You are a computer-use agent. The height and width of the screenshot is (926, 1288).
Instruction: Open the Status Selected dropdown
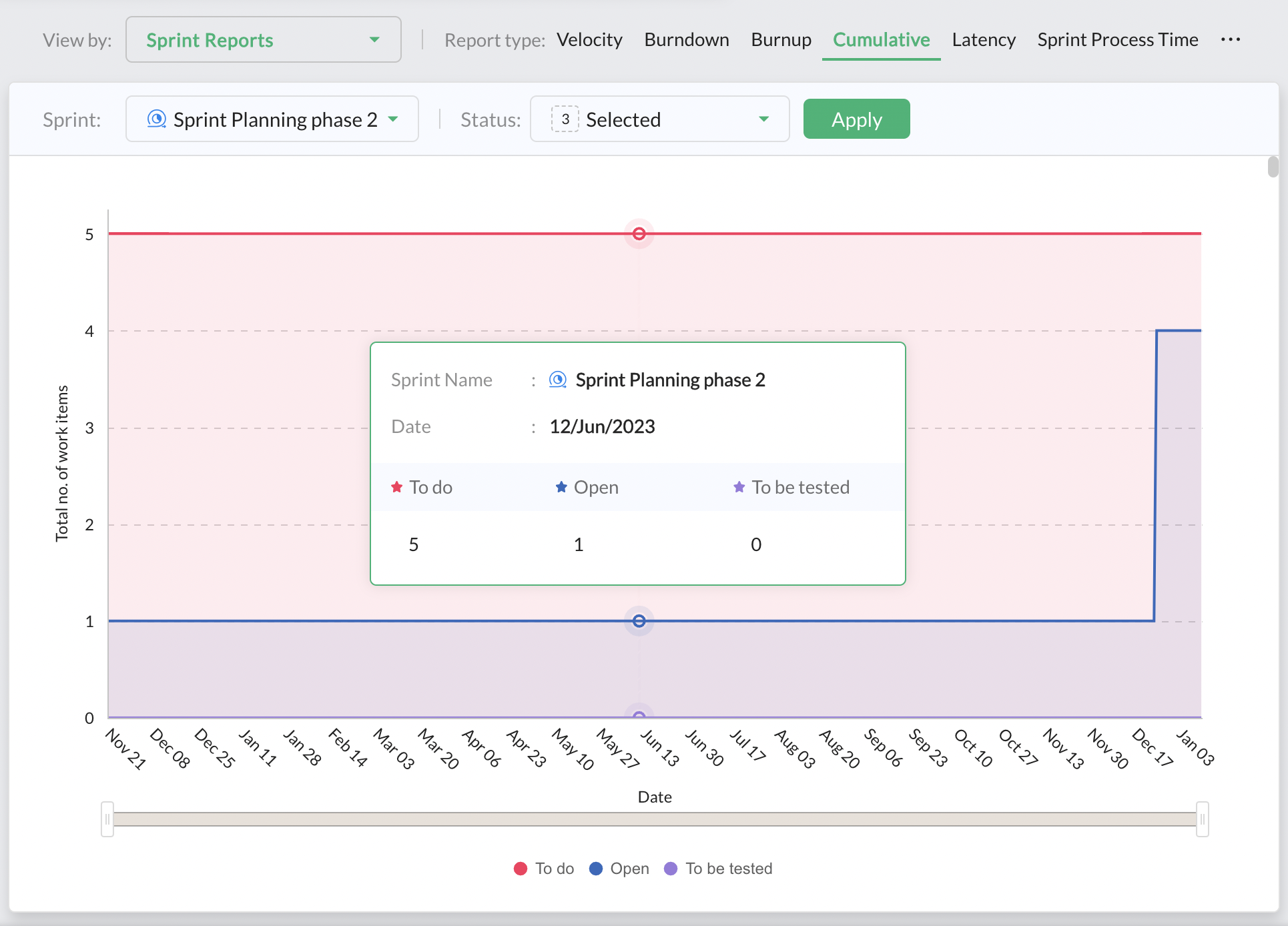click(659, 119)
